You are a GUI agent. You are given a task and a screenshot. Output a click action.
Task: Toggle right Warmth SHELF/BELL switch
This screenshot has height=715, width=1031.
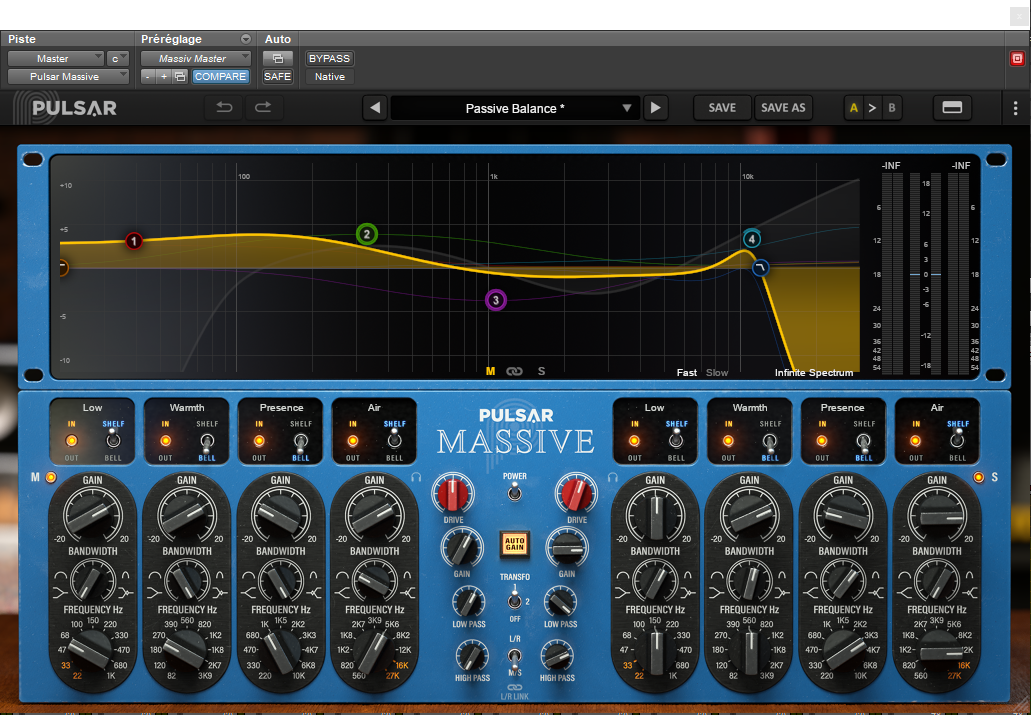point(770,441)
